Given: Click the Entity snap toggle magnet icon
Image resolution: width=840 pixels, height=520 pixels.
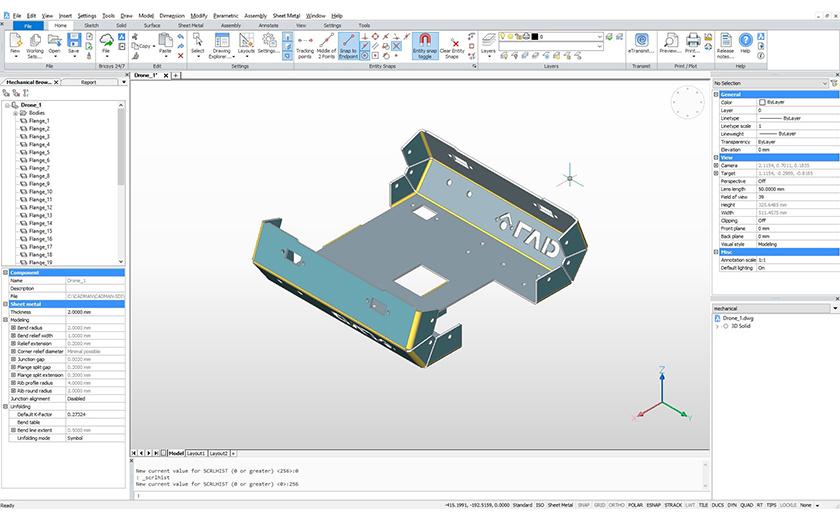Looking at the screenshot, I should coord(423,42).
